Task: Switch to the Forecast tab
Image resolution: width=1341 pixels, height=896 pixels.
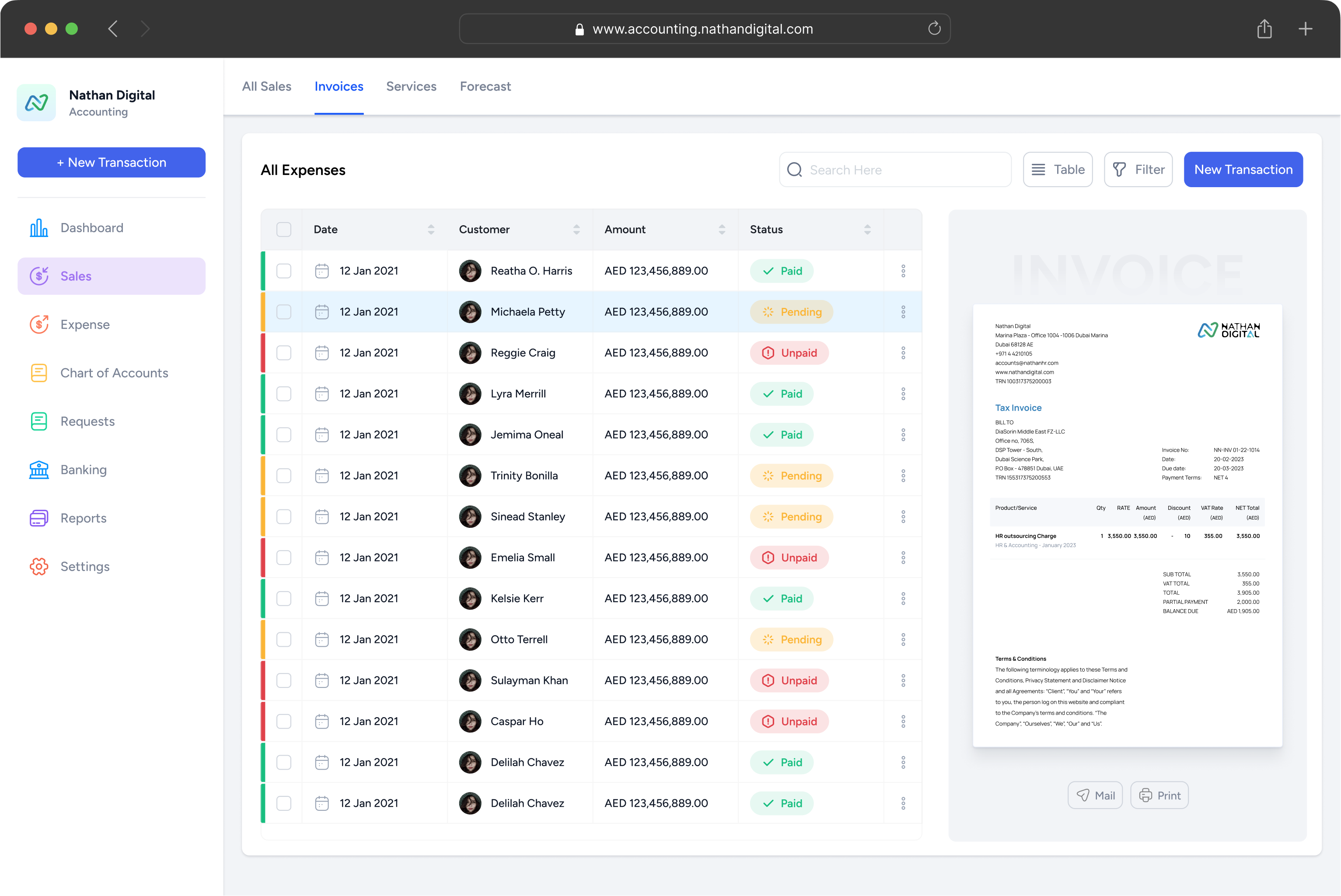Action: coord(485,86)
